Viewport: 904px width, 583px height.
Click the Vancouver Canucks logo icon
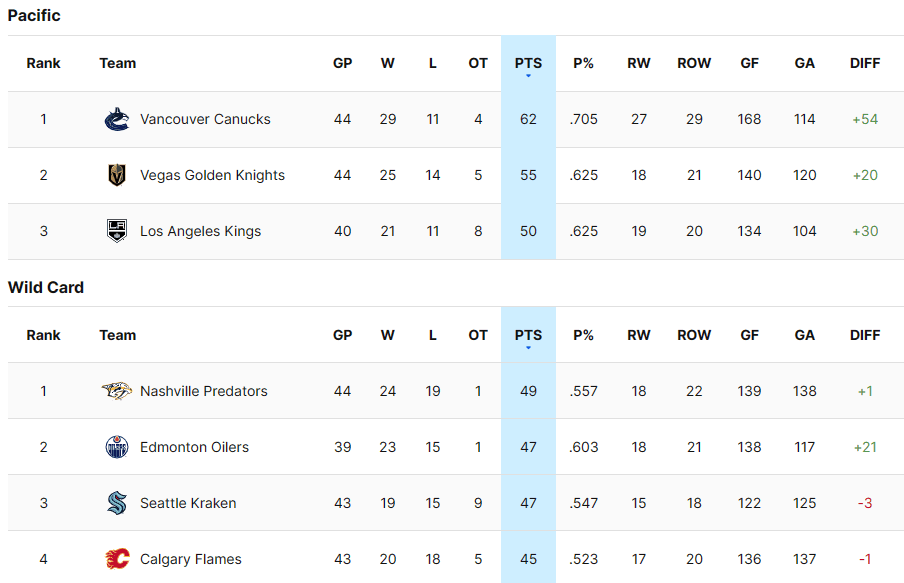click(117, 119)
